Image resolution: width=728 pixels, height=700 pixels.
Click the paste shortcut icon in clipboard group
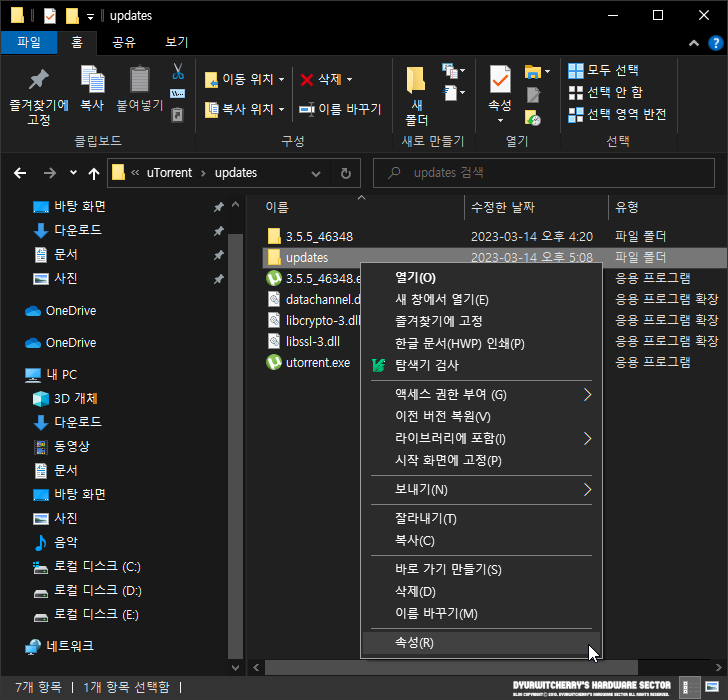pyautogui.click(x=178, y=115)
